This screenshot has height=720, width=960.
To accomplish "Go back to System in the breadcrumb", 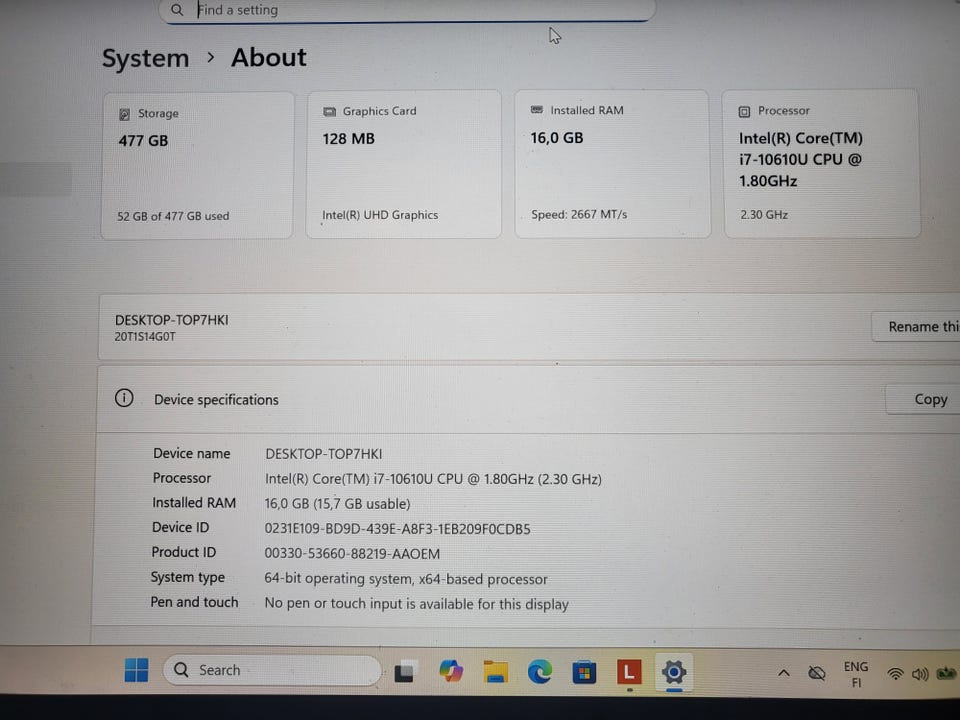I will [x=146, y=59].
